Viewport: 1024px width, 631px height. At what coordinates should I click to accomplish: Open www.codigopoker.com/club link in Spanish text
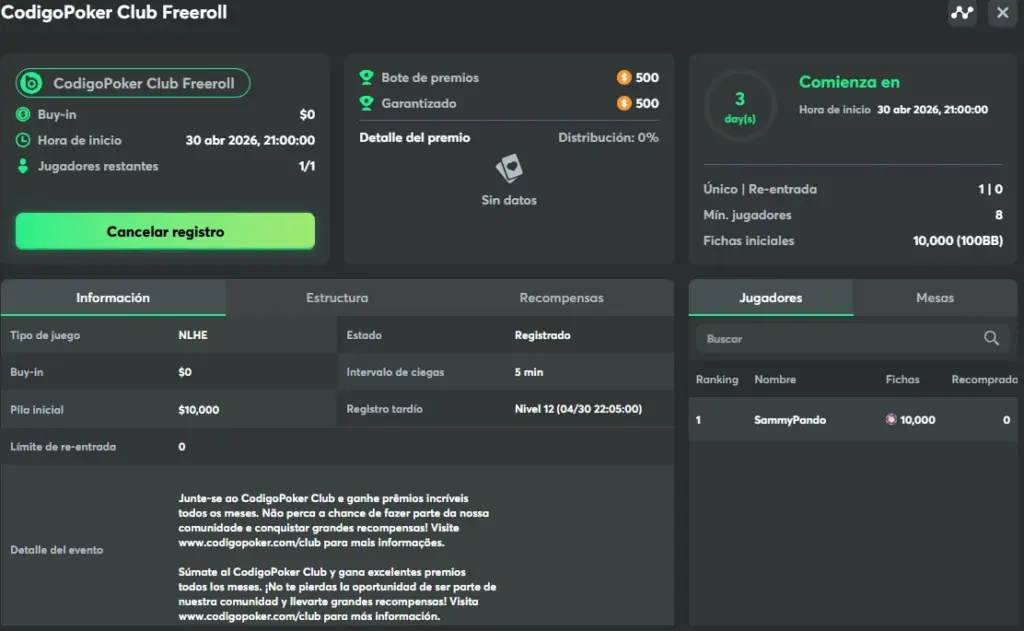[x=249, y=617]
